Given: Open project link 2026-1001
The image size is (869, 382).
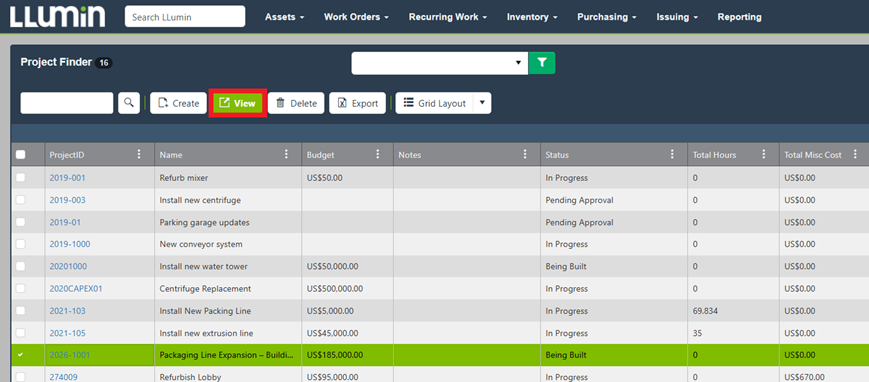Looking at the screenshot, I should pyautogui.click(x=70, y=355).
